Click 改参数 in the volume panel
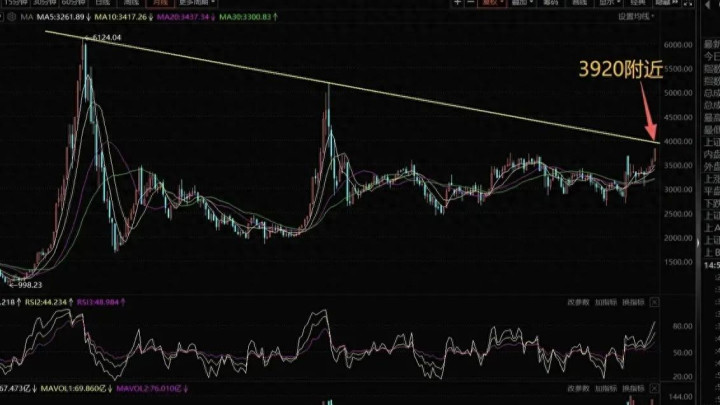This screenshot has height=405, width=720. click(x=578, y=388)
